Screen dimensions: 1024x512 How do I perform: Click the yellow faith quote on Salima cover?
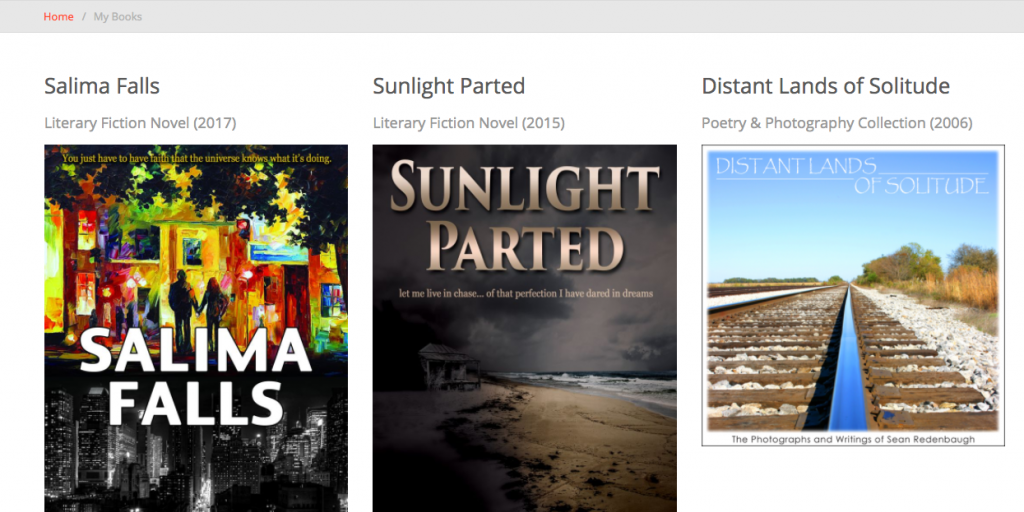196,158
